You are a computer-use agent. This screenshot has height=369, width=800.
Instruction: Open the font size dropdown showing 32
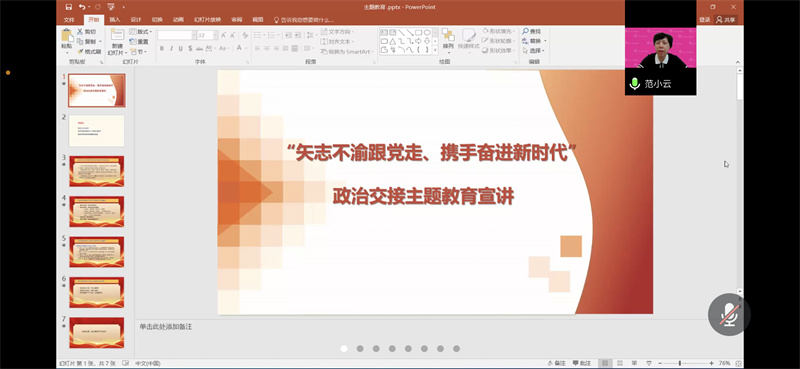(x=215, y=35)
